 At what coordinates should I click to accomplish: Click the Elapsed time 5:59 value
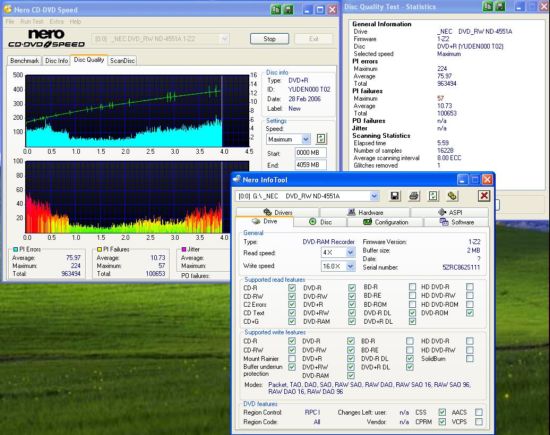pyautogui.click(x=443, y=143)
